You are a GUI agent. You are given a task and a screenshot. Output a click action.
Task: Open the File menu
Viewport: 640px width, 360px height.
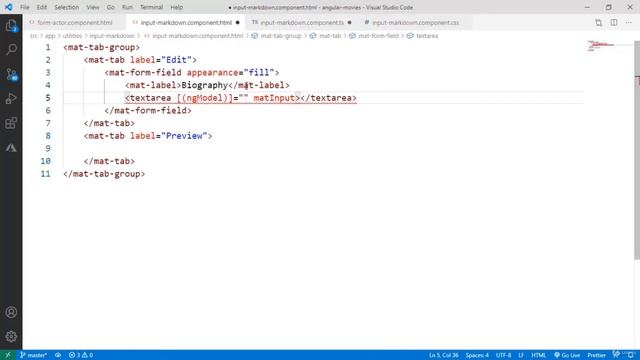click(x=24, y=7)
